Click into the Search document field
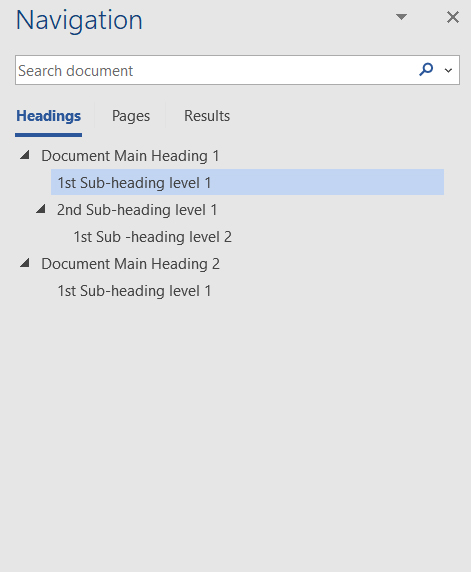471x572 pixels. (215, 70)
